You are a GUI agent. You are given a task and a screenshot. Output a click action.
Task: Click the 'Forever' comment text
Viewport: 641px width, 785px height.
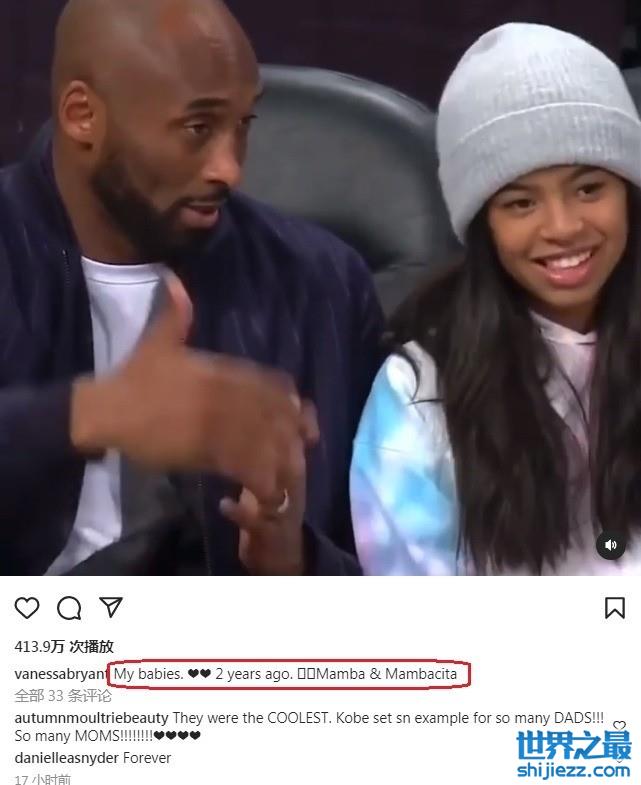point(147,758)
